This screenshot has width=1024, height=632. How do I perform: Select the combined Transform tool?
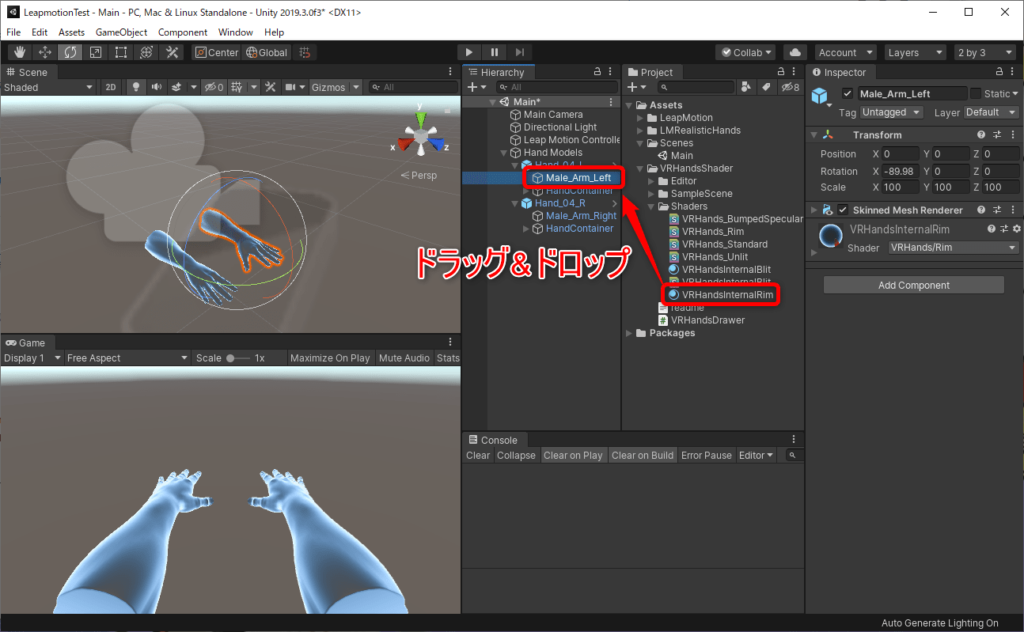tap(146, 52)
